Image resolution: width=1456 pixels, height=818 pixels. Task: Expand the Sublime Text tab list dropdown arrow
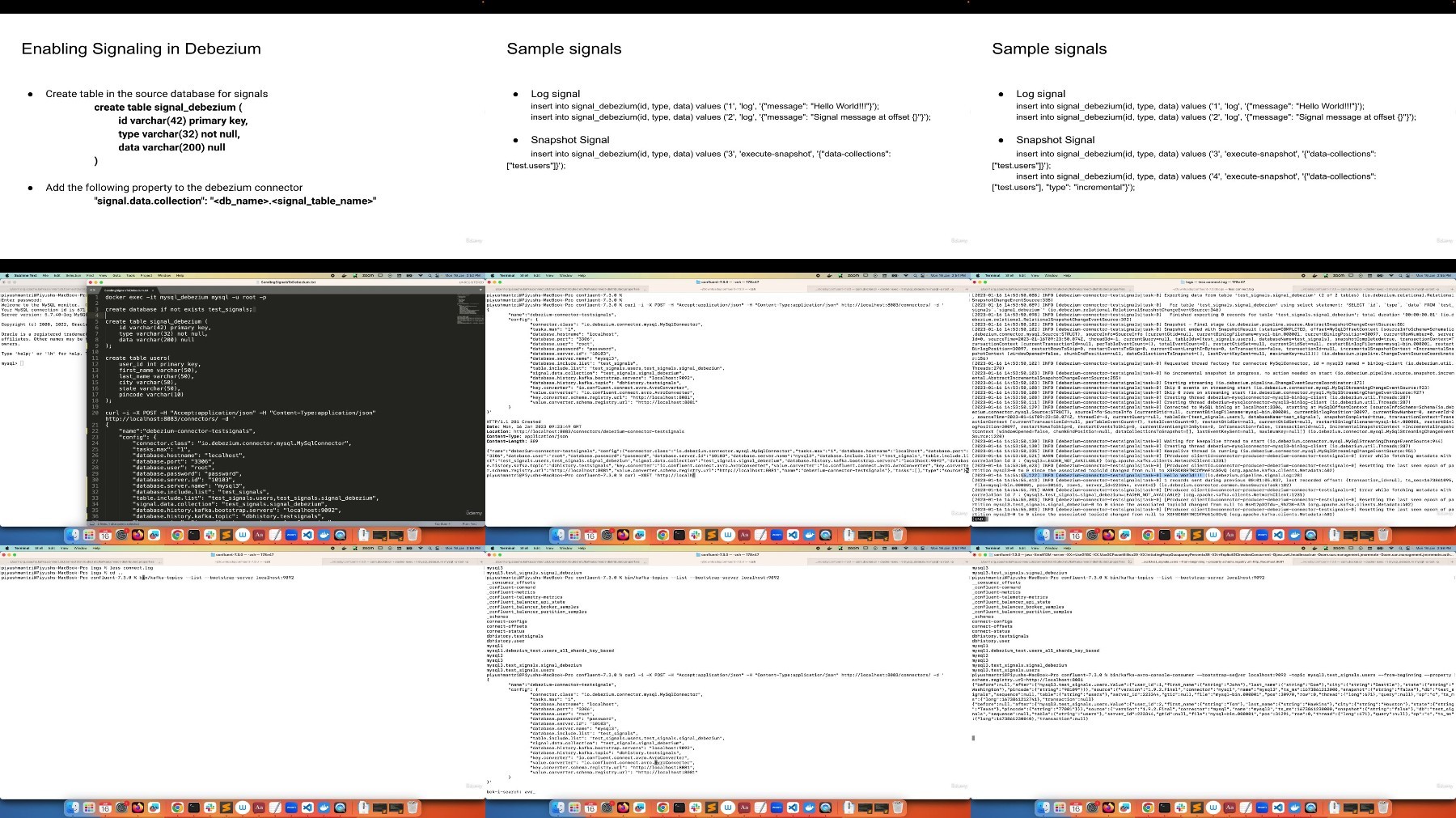pos(480,290)
